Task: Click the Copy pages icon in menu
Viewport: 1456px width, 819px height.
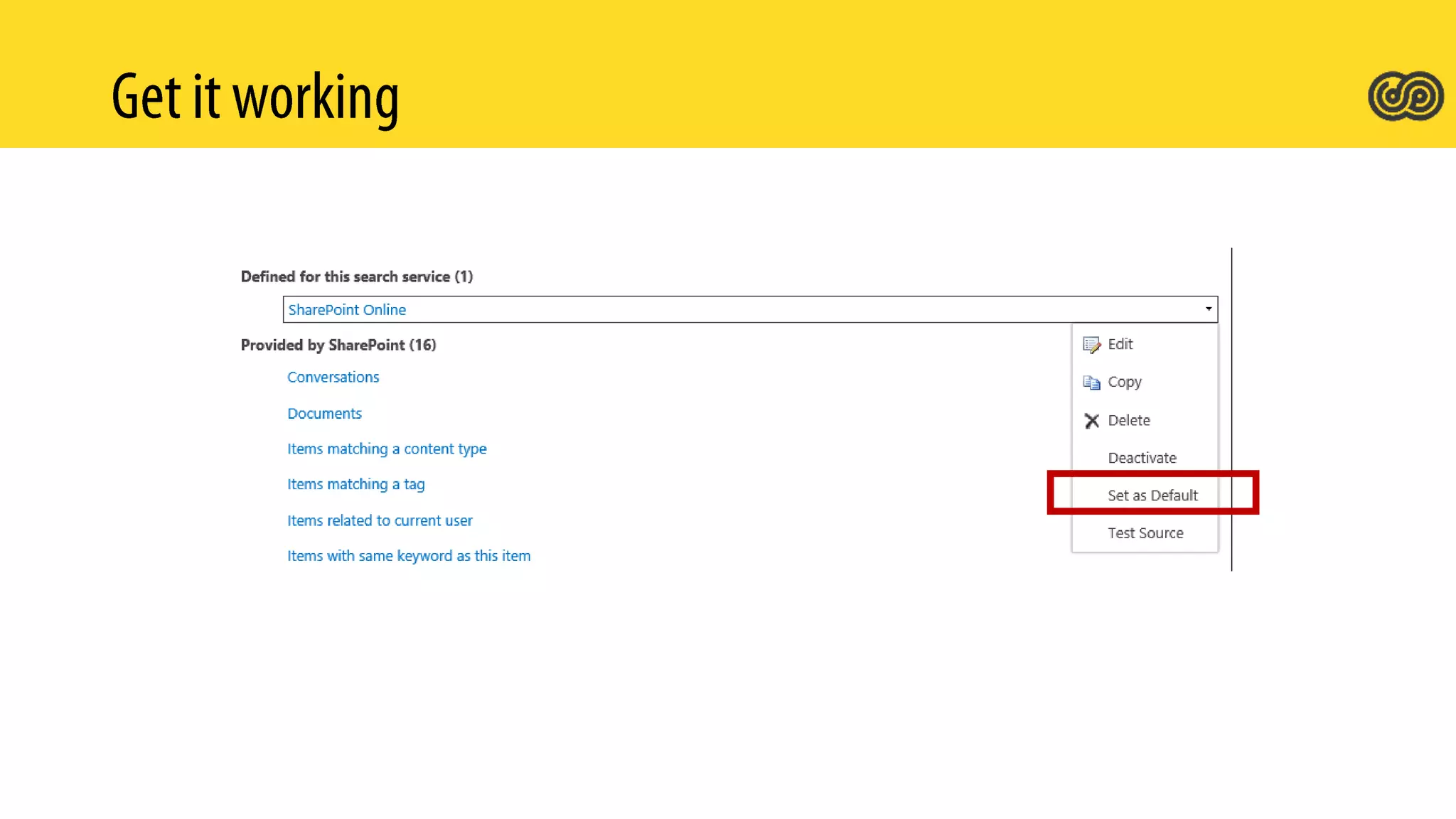Action: pyautogui.click(x=1091, y=382)
